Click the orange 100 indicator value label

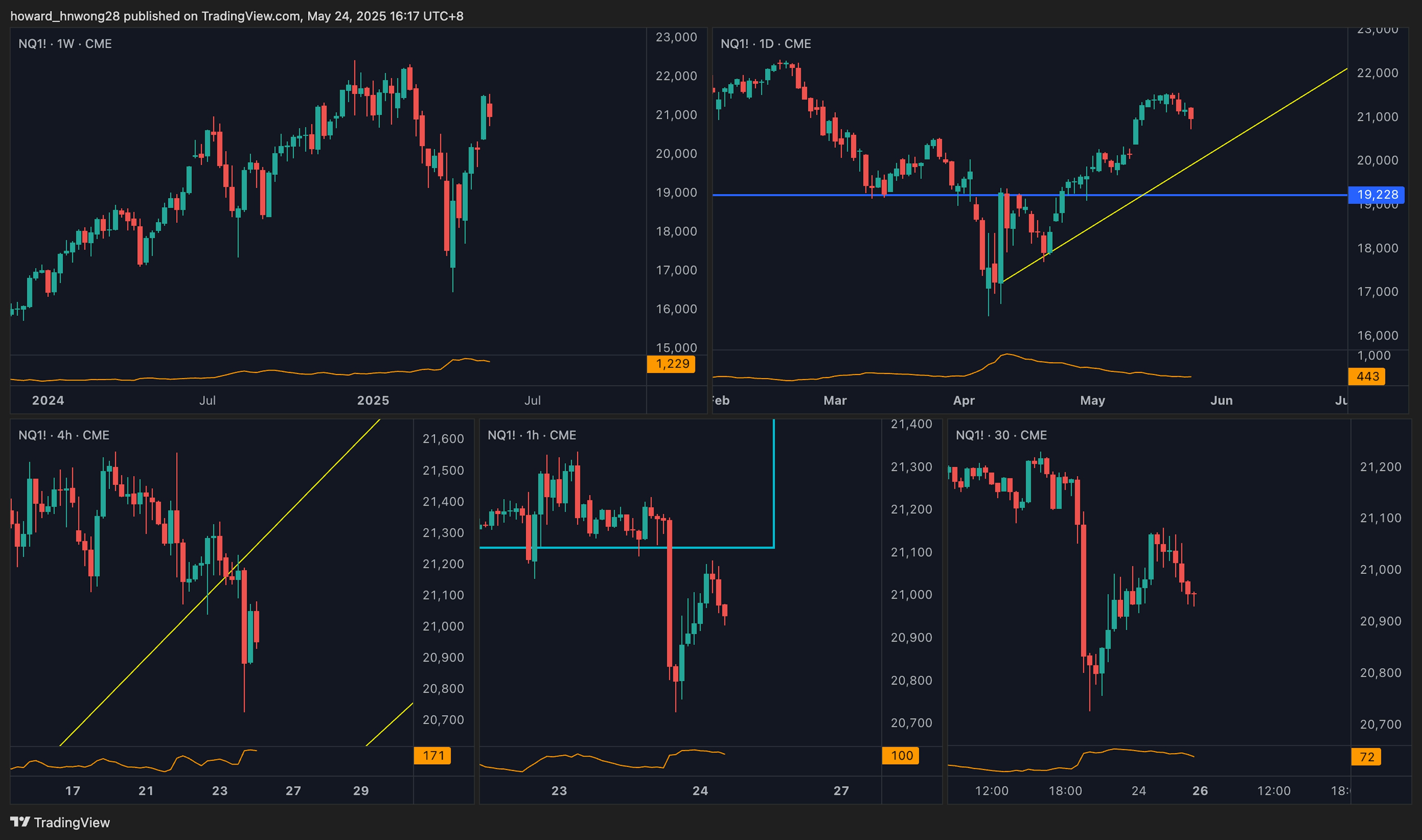(x=901, y=755)
